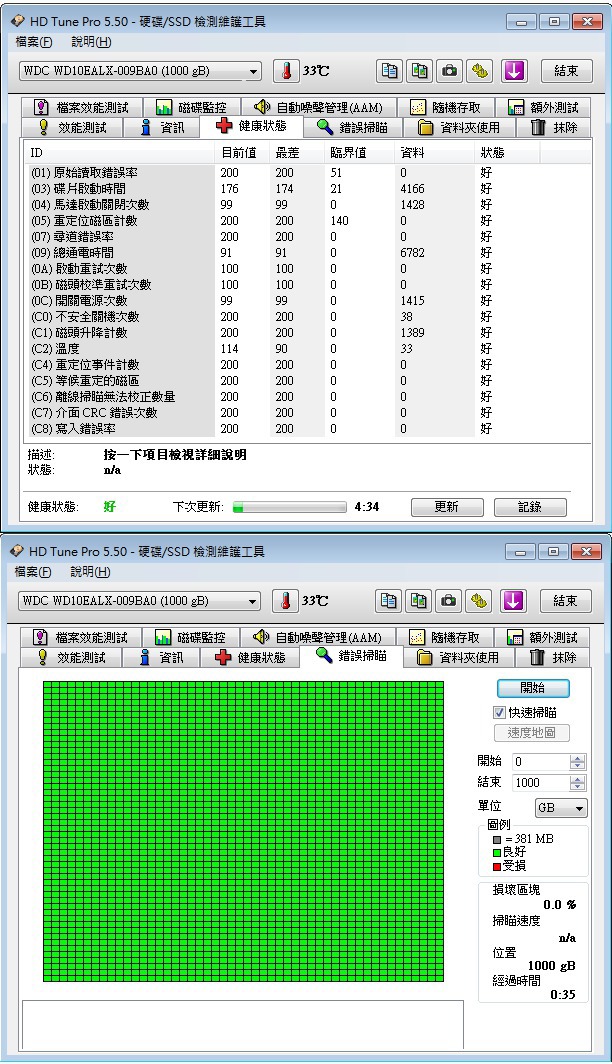Image resolution: width=612 pixels, height=1064 pixels.
Task: Click the camera save screenshot icon in the upper window
Action: (450, 71)
